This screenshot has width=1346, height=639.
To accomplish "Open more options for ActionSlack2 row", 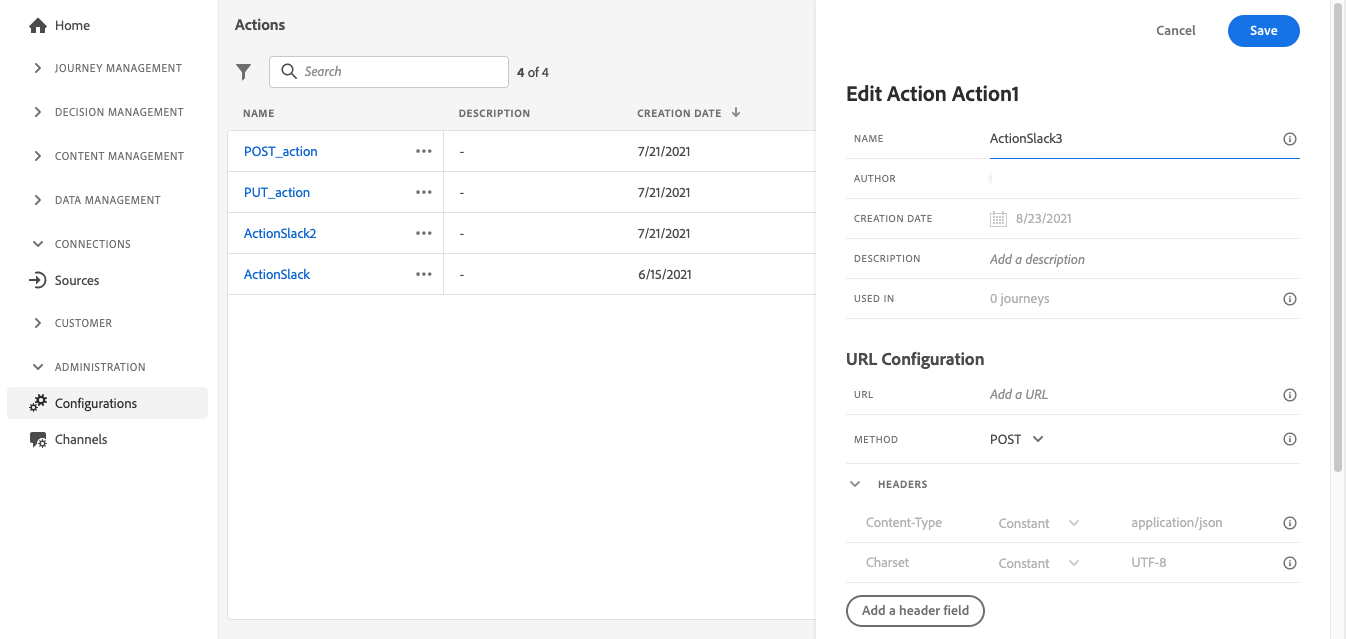I will click(424, 233).
